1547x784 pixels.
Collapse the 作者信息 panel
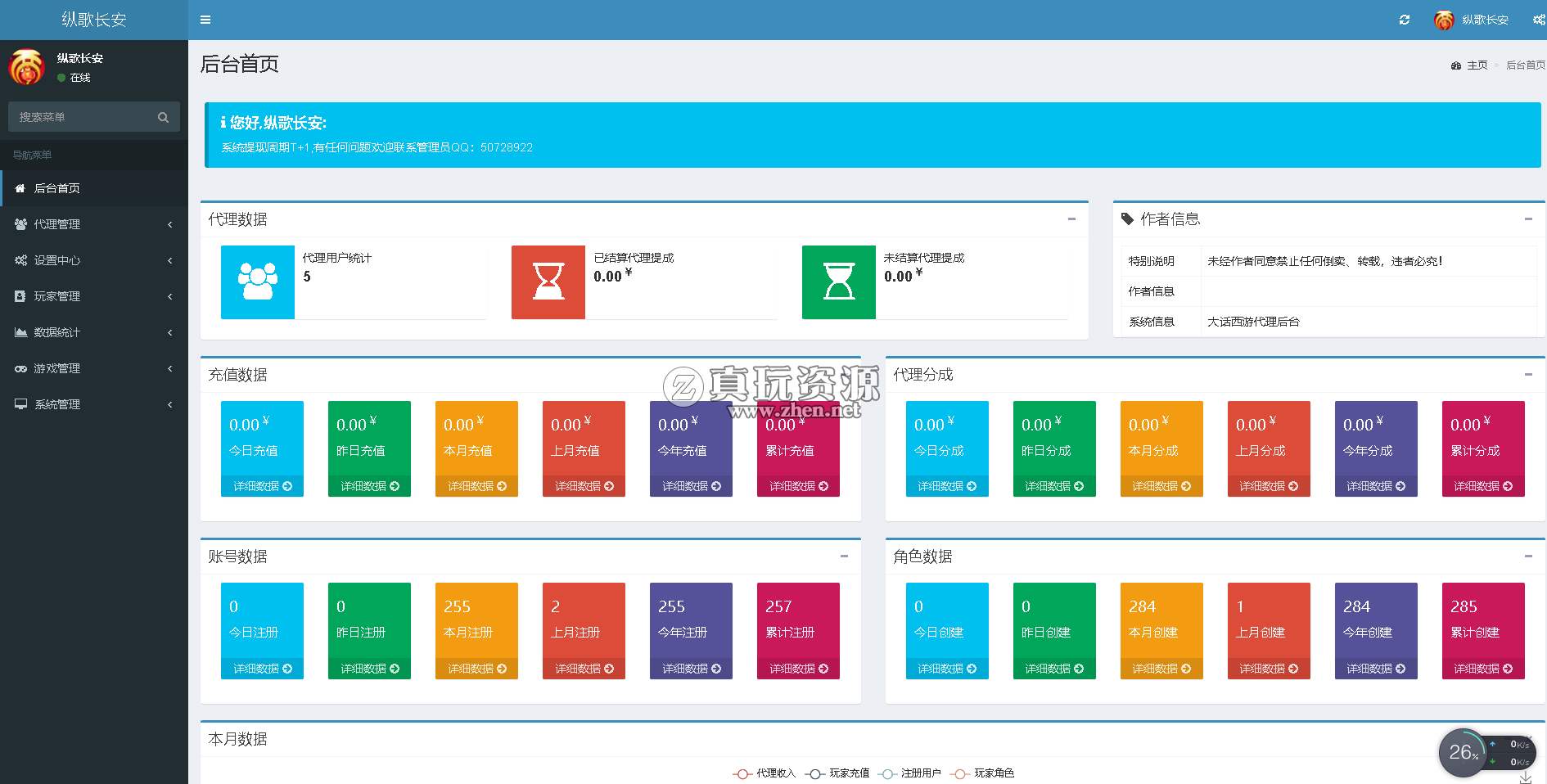click(1528, 219)
